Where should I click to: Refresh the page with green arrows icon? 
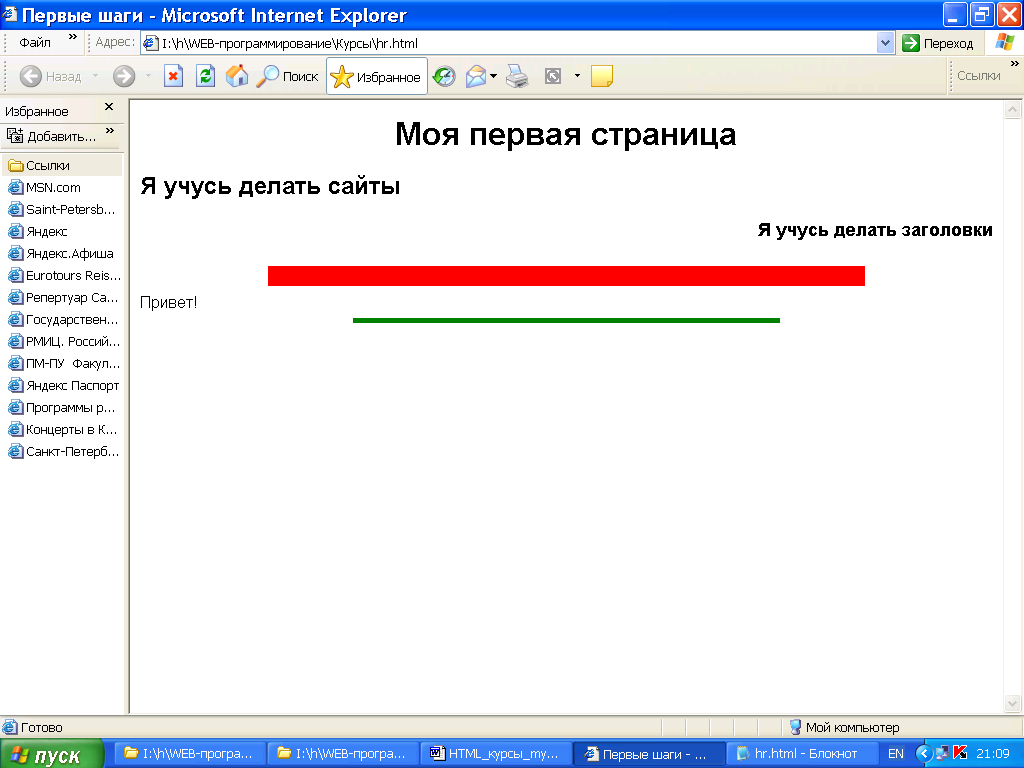[x=205, y=76]
